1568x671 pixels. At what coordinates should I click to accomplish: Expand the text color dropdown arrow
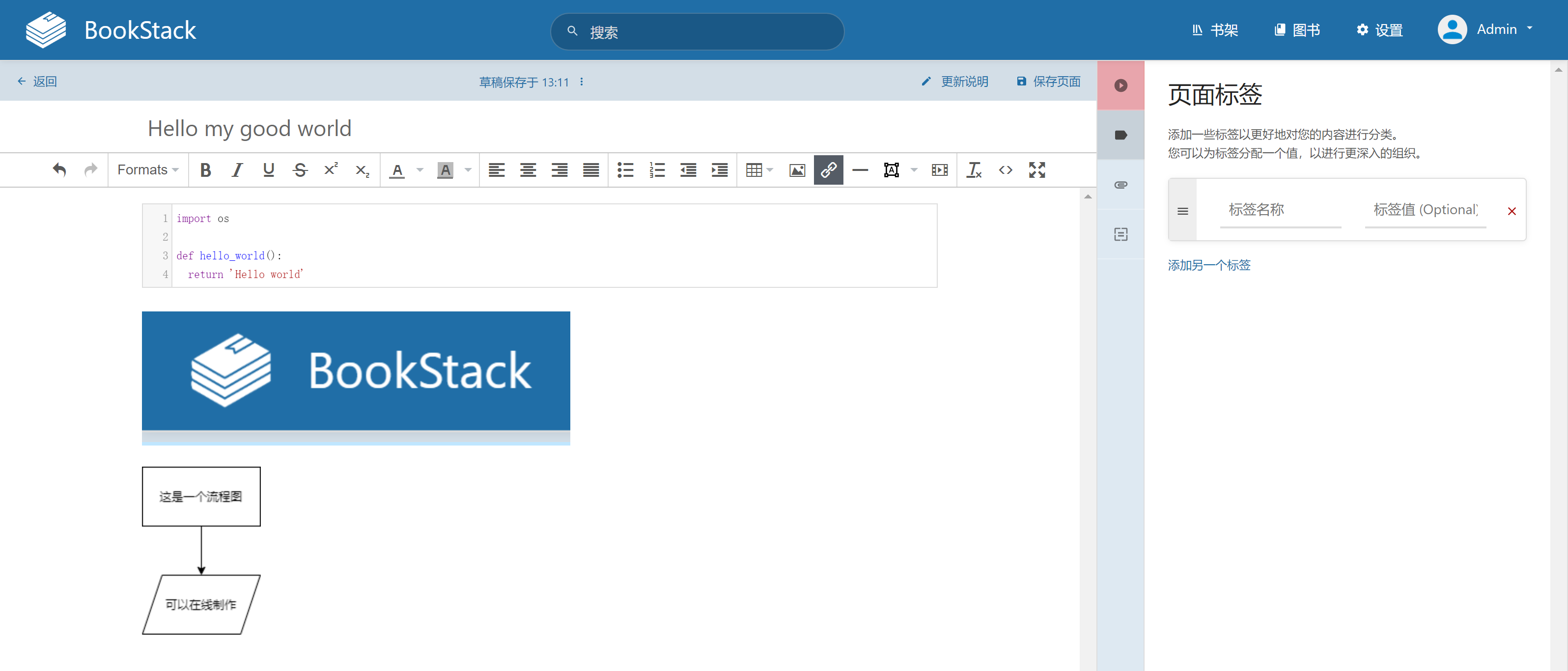coord(420,170)
